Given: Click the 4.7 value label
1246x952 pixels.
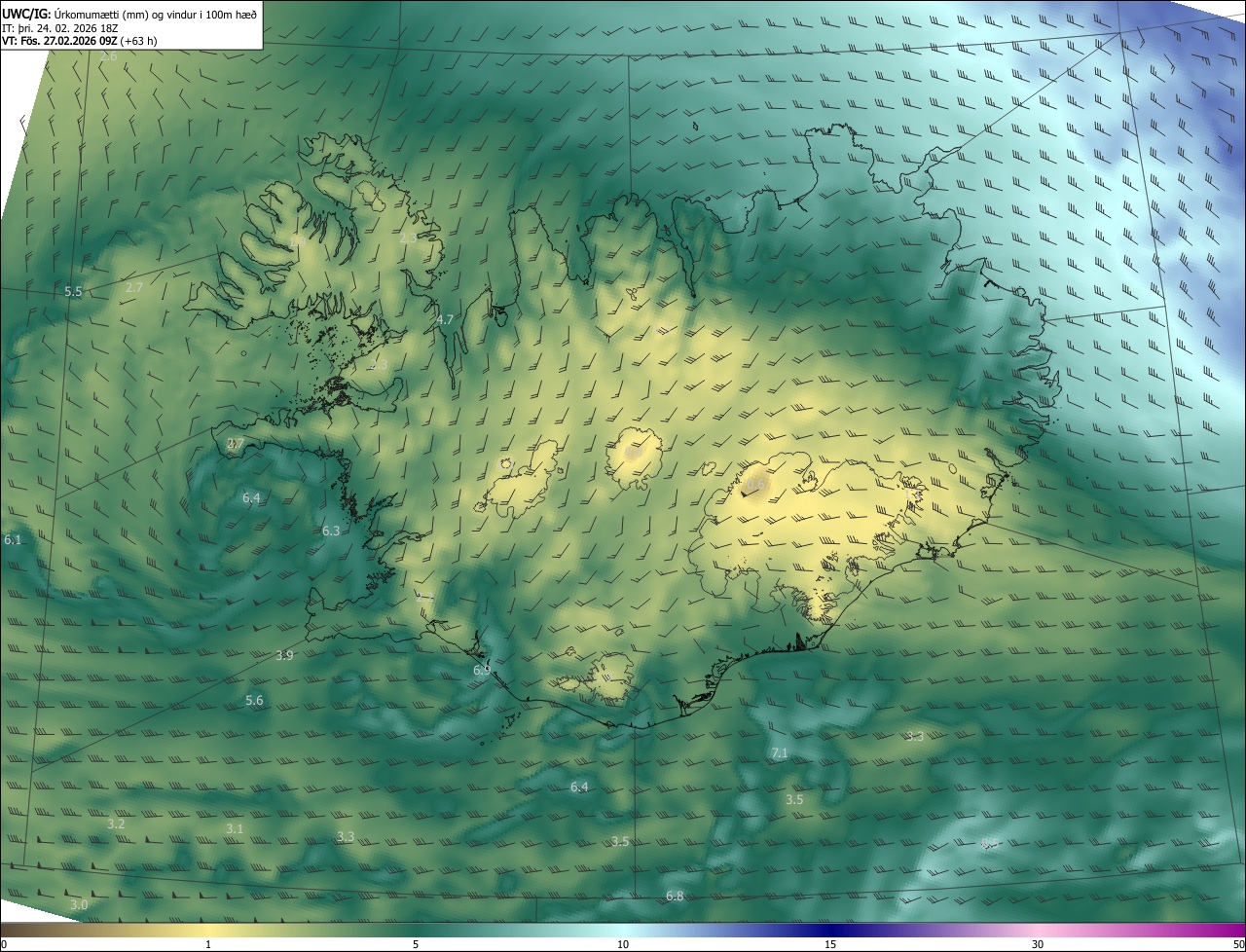Looking at the screenshot, I should click(x=445, y=319).
